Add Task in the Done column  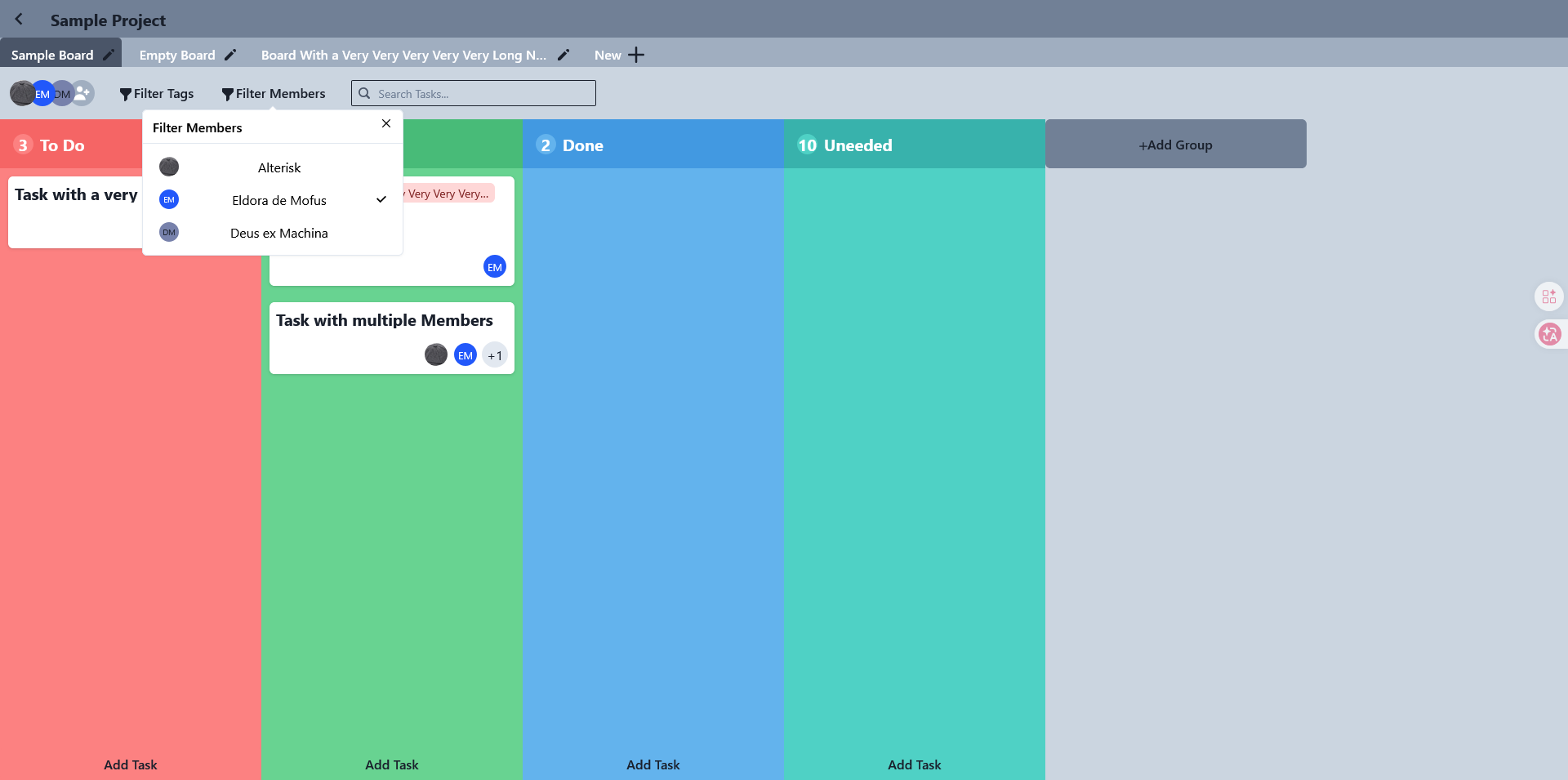click(653, 764)
